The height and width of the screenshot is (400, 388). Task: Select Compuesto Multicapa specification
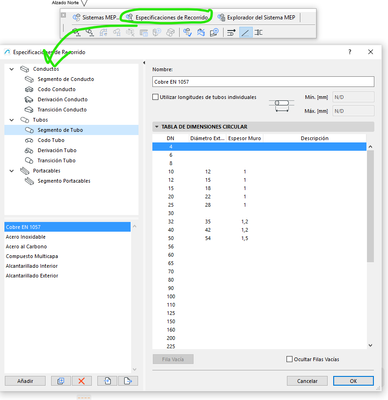point(32,256)
